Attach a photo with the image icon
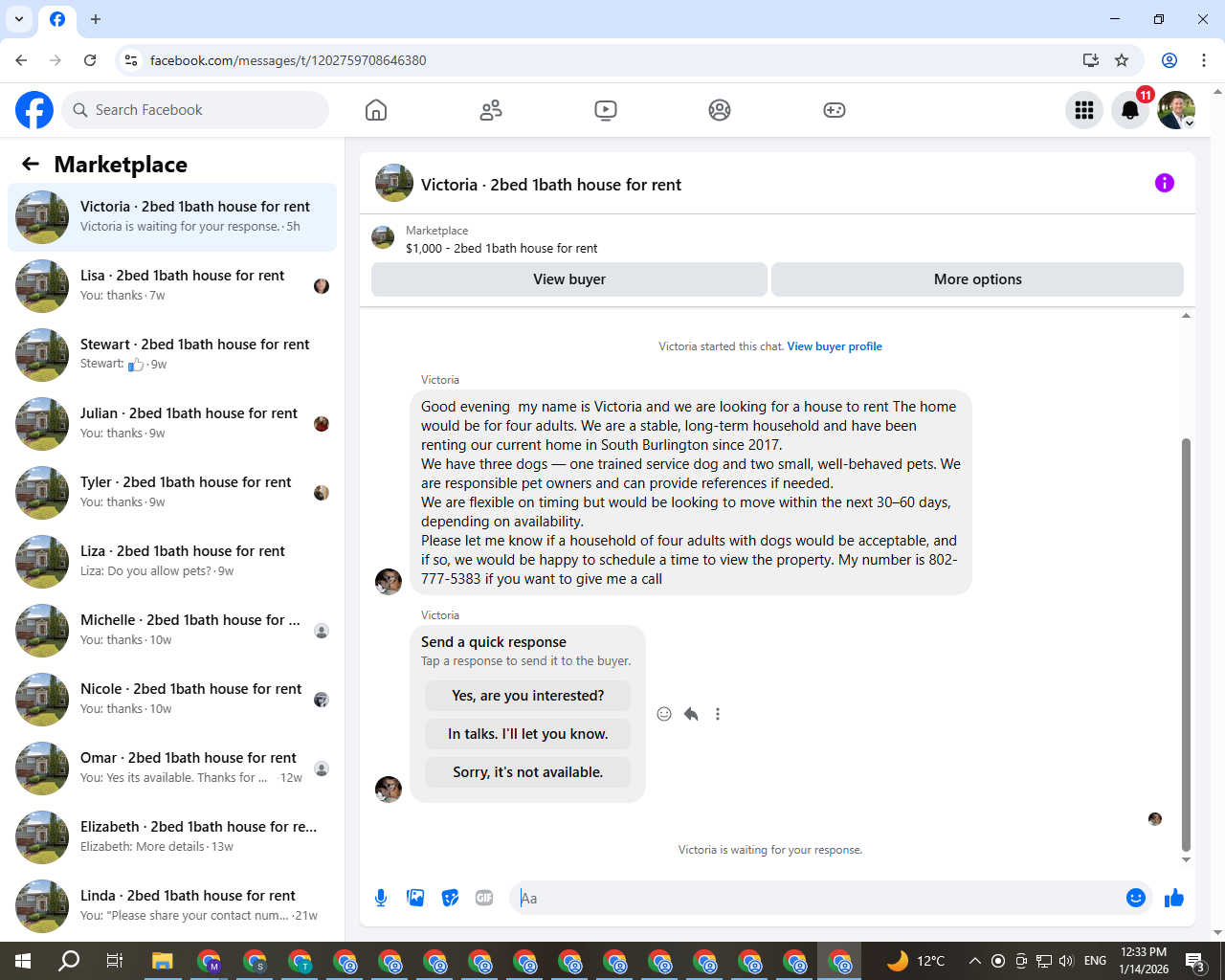This screenshot has width=1225, height=980. coord(415,898)
